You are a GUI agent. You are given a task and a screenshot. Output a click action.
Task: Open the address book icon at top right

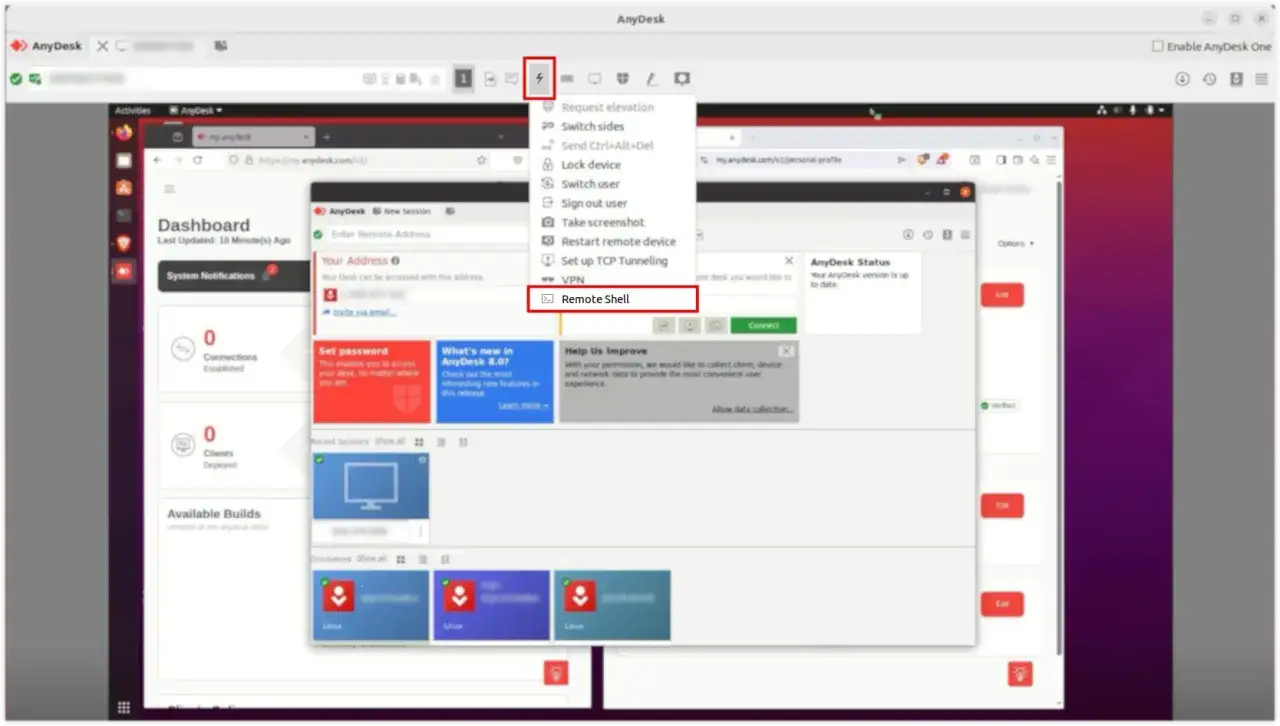pyautogui.click(x=1236, y=79)
